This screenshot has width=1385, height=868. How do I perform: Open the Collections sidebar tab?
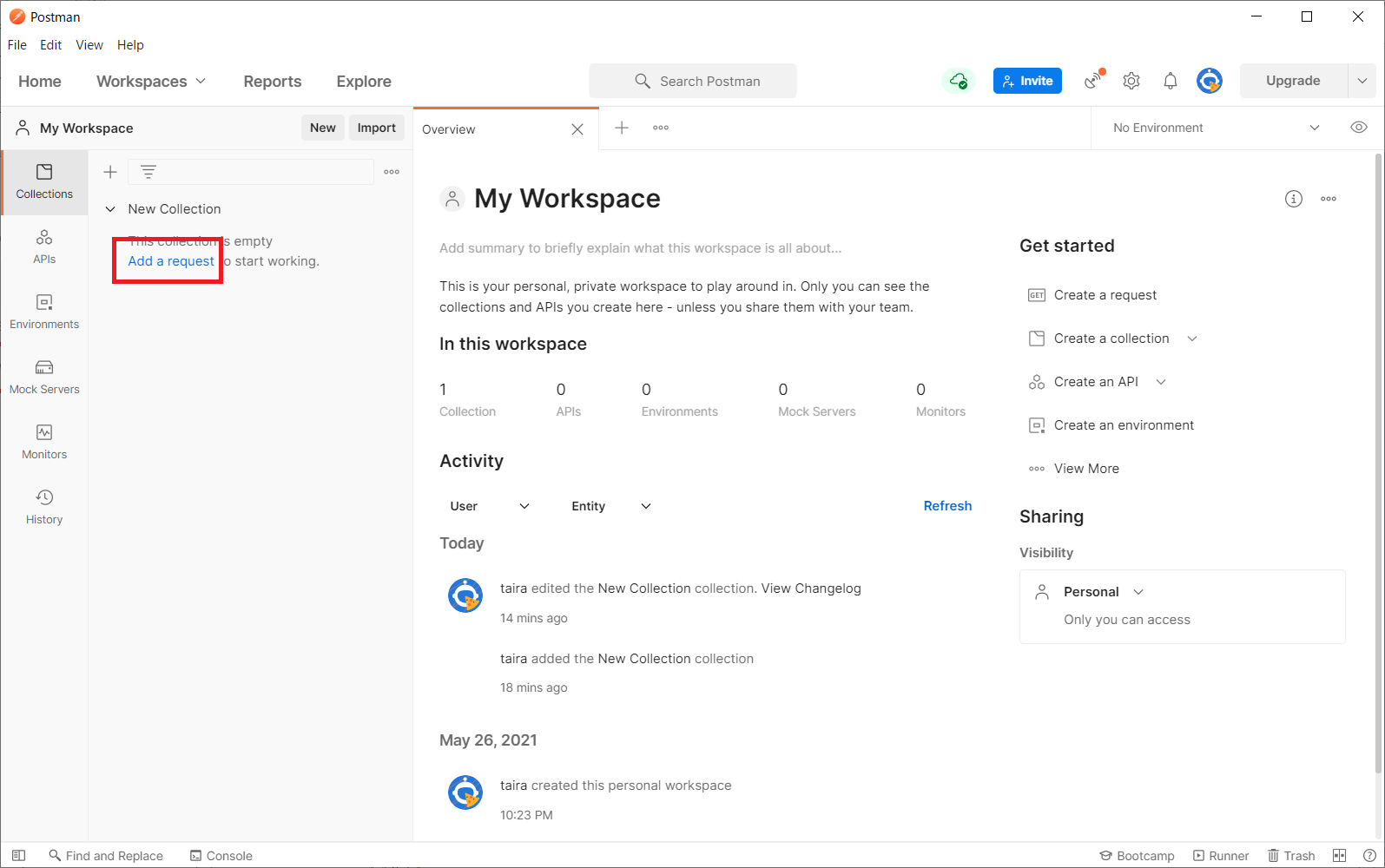point(44,182)
